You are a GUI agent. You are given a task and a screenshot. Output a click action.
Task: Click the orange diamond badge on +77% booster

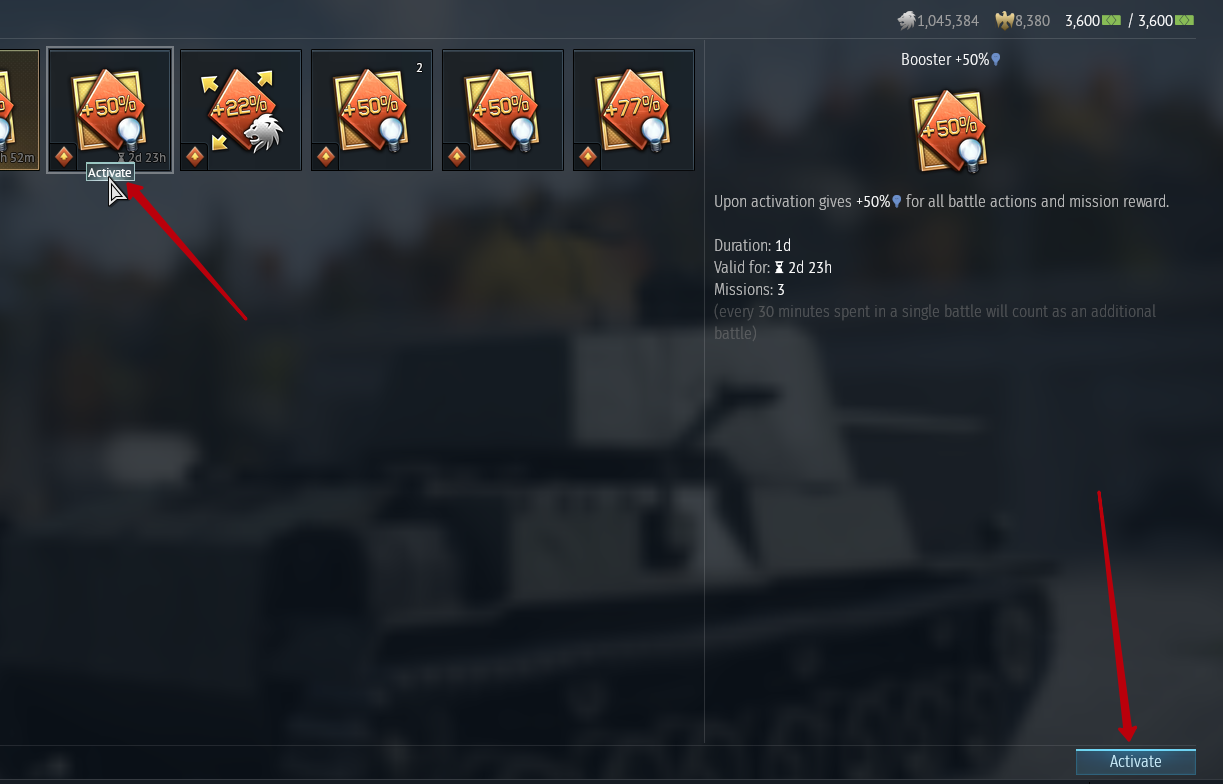tap(587, 157)
